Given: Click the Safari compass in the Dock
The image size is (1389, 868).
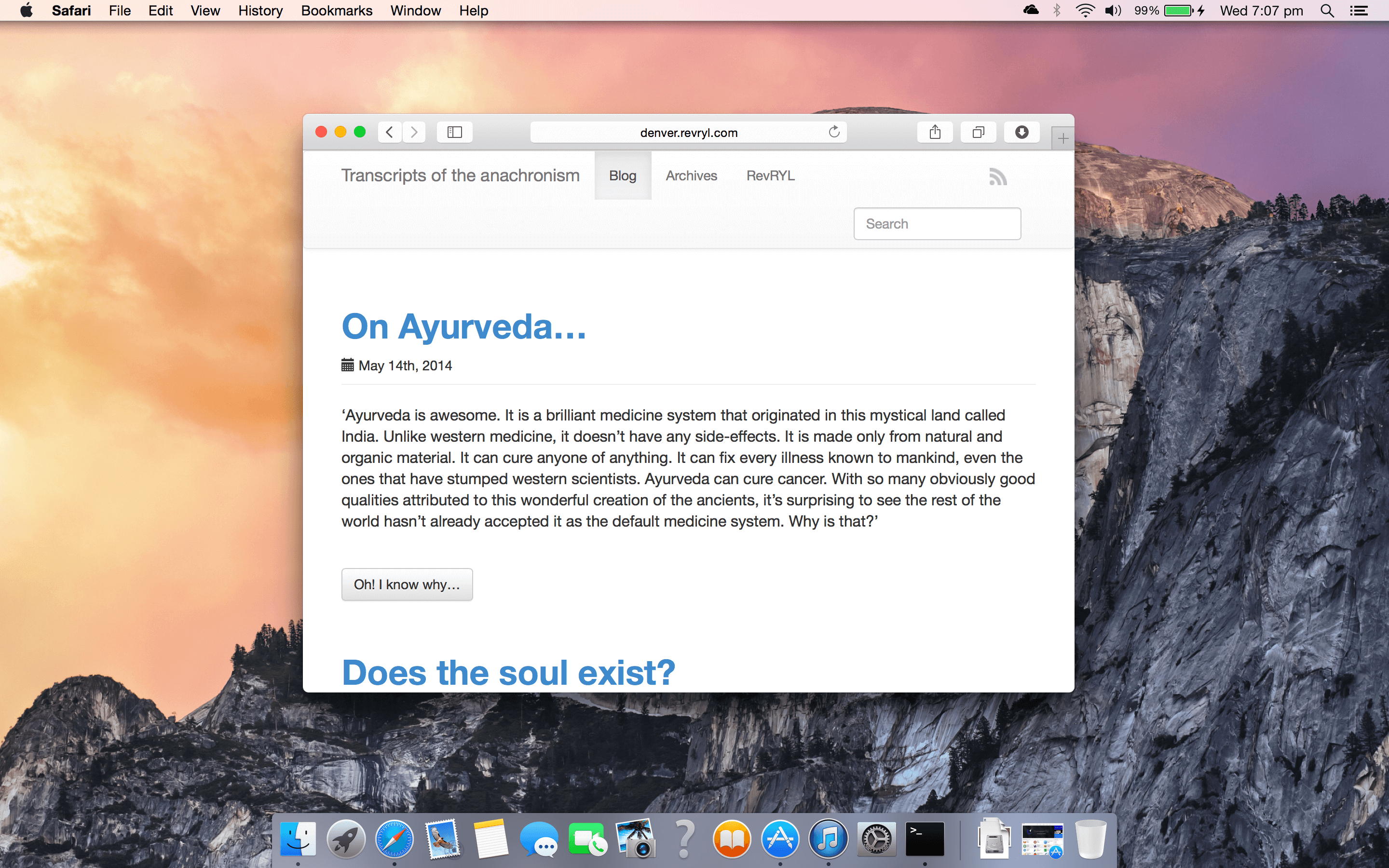Looking at the screenshot, I should 395,840.
